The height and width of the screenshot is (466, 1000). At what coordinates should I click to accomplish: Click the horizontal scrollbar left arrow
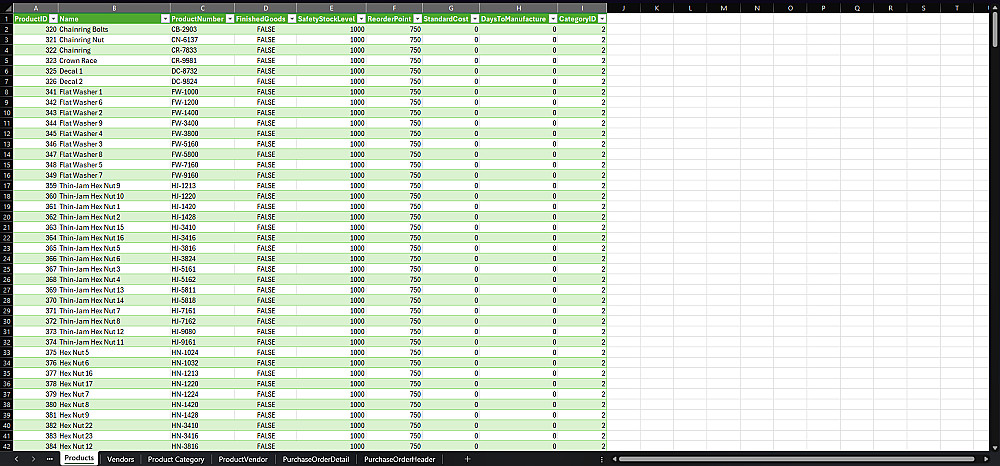(x=614, y=459)
